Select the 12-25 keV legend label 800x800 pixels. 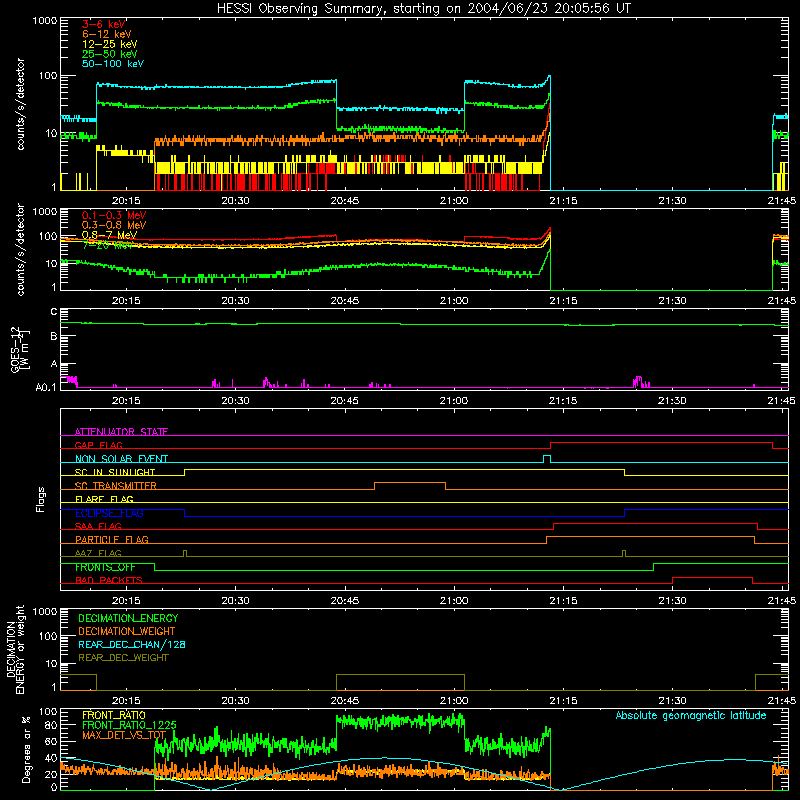(x=109, y=44)
